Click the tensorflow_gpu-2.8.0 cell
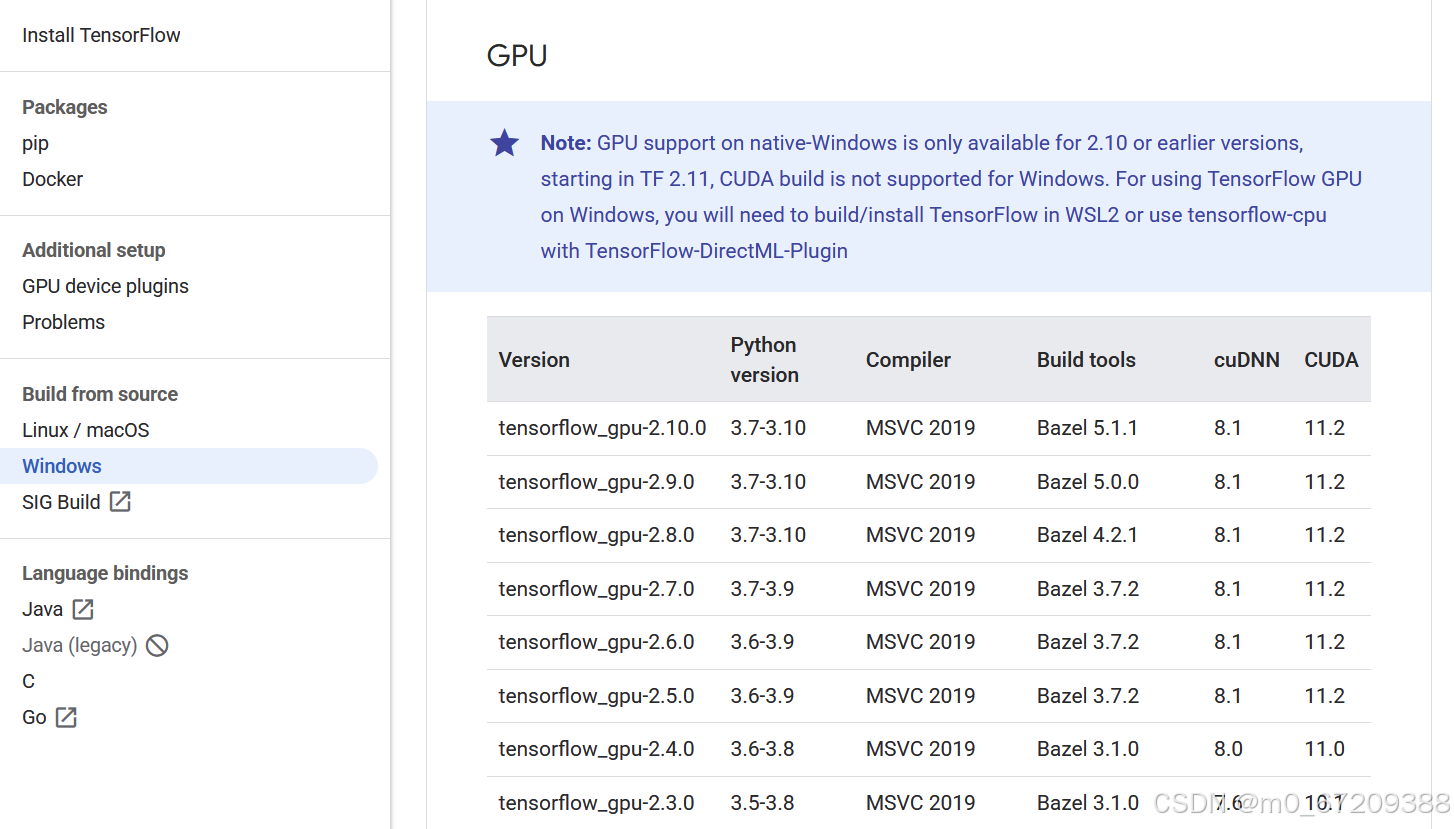1454x829 pixels. point(596,535)
